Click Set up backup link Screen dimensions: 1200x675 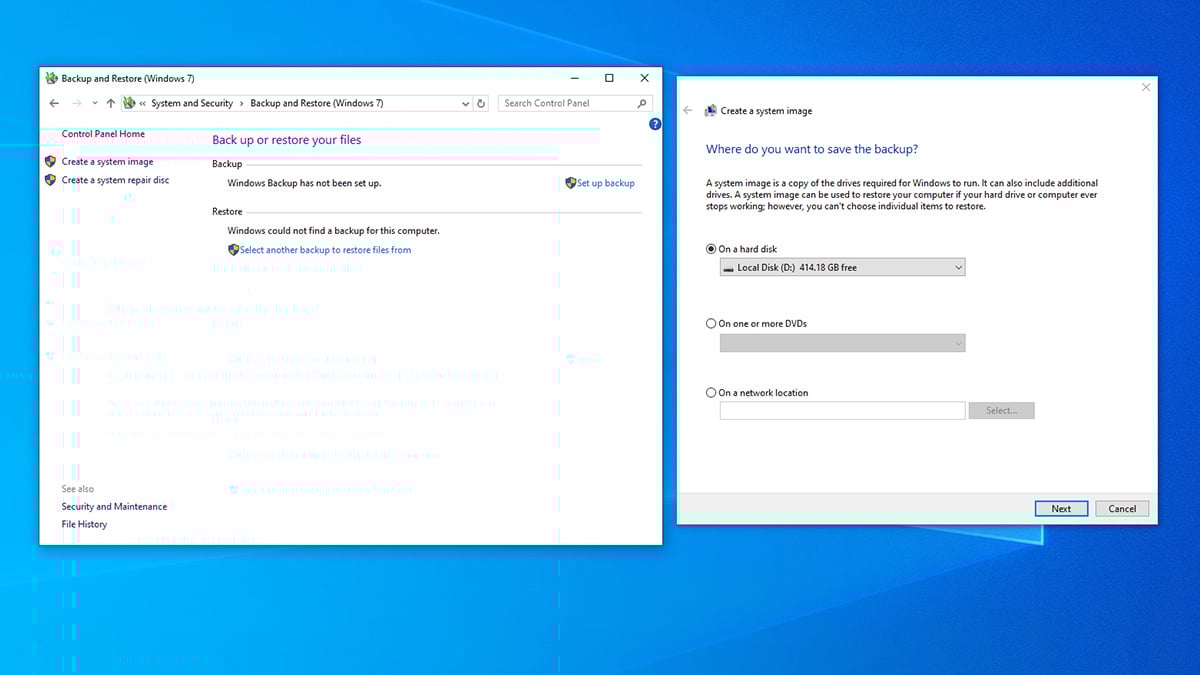tap(606, 183)
